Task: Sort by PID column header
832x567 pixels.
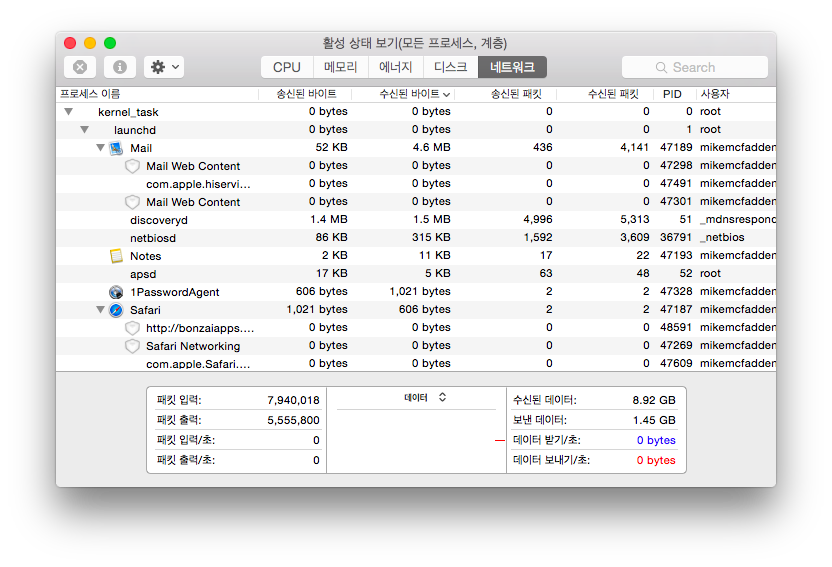Action: tap(674, 94)
